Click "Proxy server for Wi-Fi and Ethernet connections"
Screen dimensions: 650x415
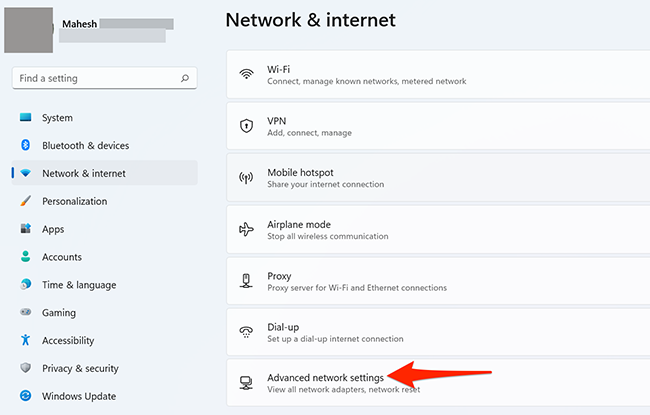(x=357, y=287)
